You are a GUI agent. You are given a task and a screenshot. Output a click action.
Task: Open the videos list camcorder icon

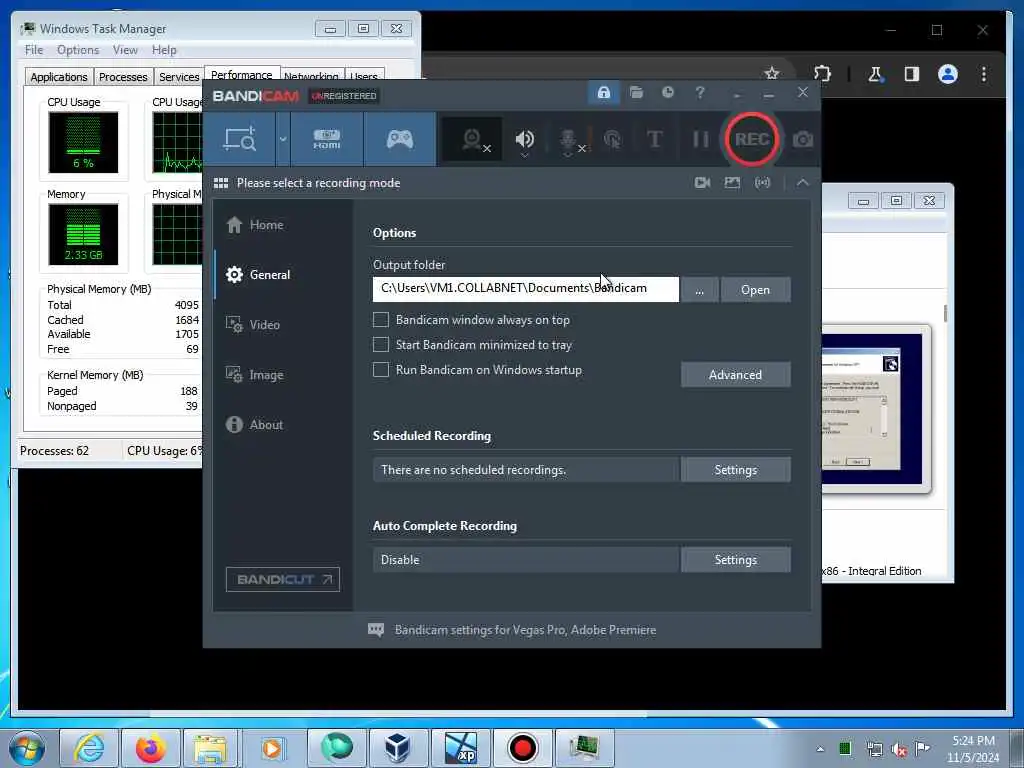(702, 183)
